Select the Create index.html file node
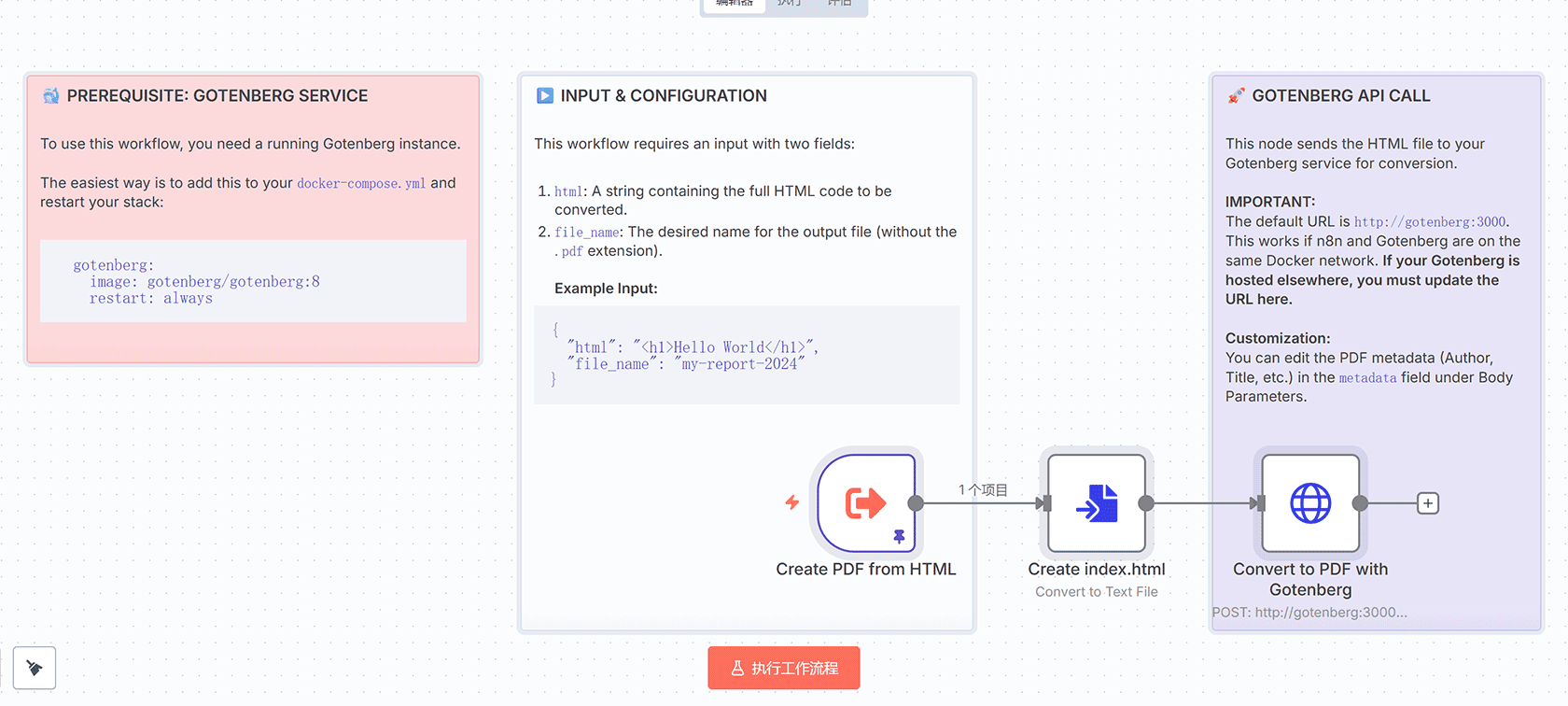1568x706 pixels. (1096, 502)
